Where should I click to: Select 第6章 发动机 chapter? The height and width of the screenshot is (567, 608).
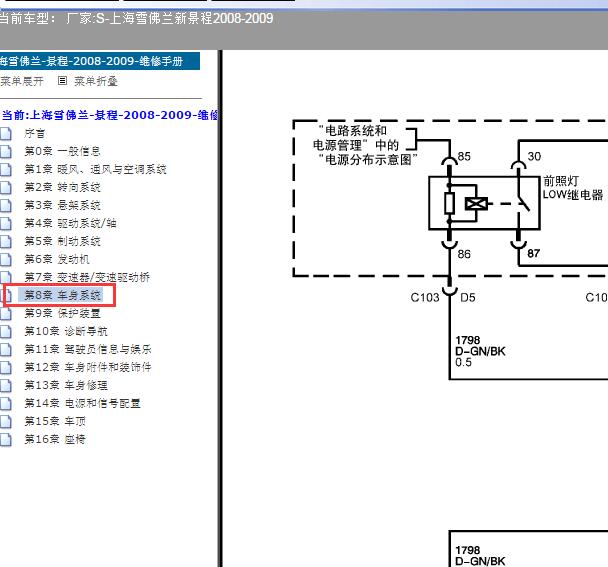[57, 259]
